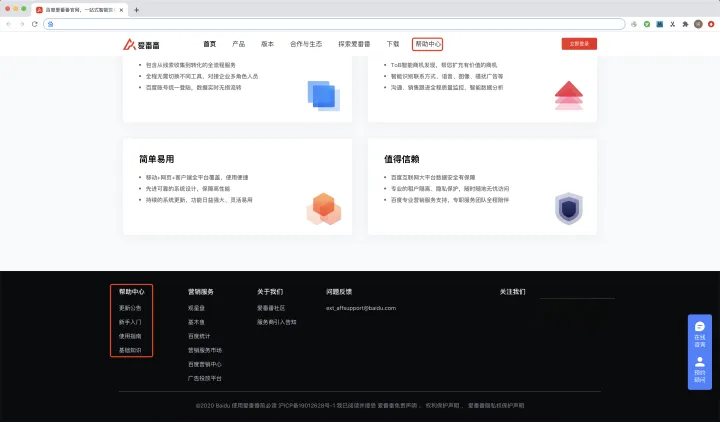Screen dimensions: 720x422
Task: Open the 产品 nav menu
Action: [238, 44]
